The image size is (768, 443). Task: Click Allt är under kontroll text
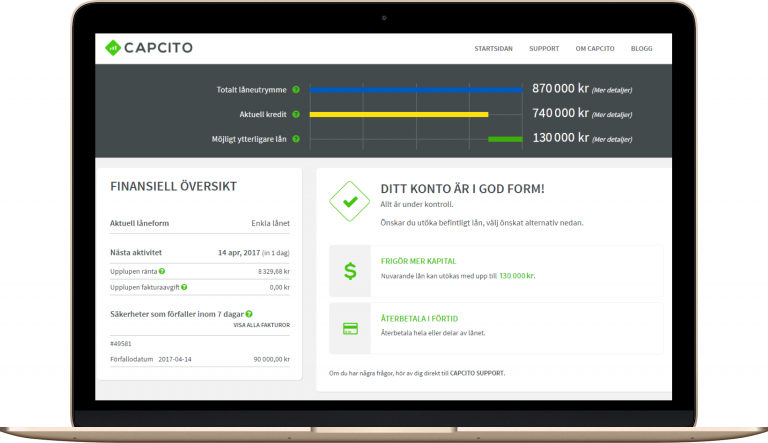[x=417, y=204]
